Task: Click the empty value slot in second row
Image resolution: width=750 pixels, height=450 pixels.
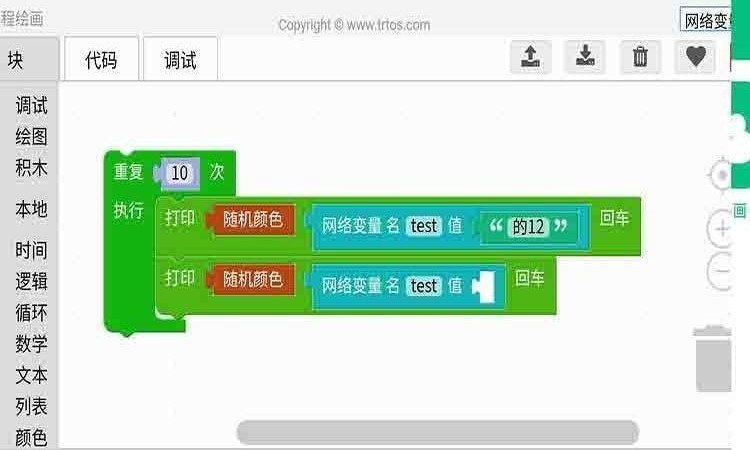Action: point(484,286)
